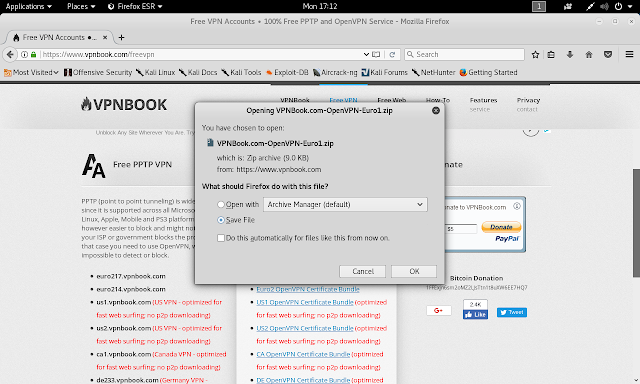Reload the page with refresh icon

392,54
